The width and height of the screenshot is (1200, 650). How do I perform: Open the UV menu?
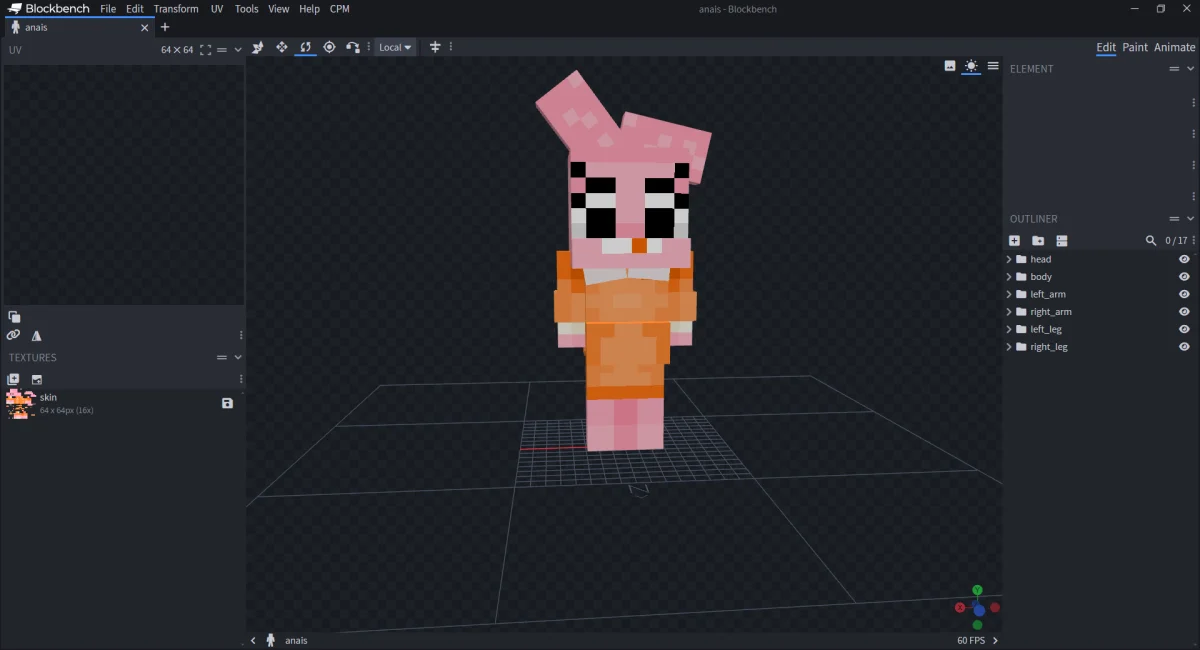coord(217,9)
